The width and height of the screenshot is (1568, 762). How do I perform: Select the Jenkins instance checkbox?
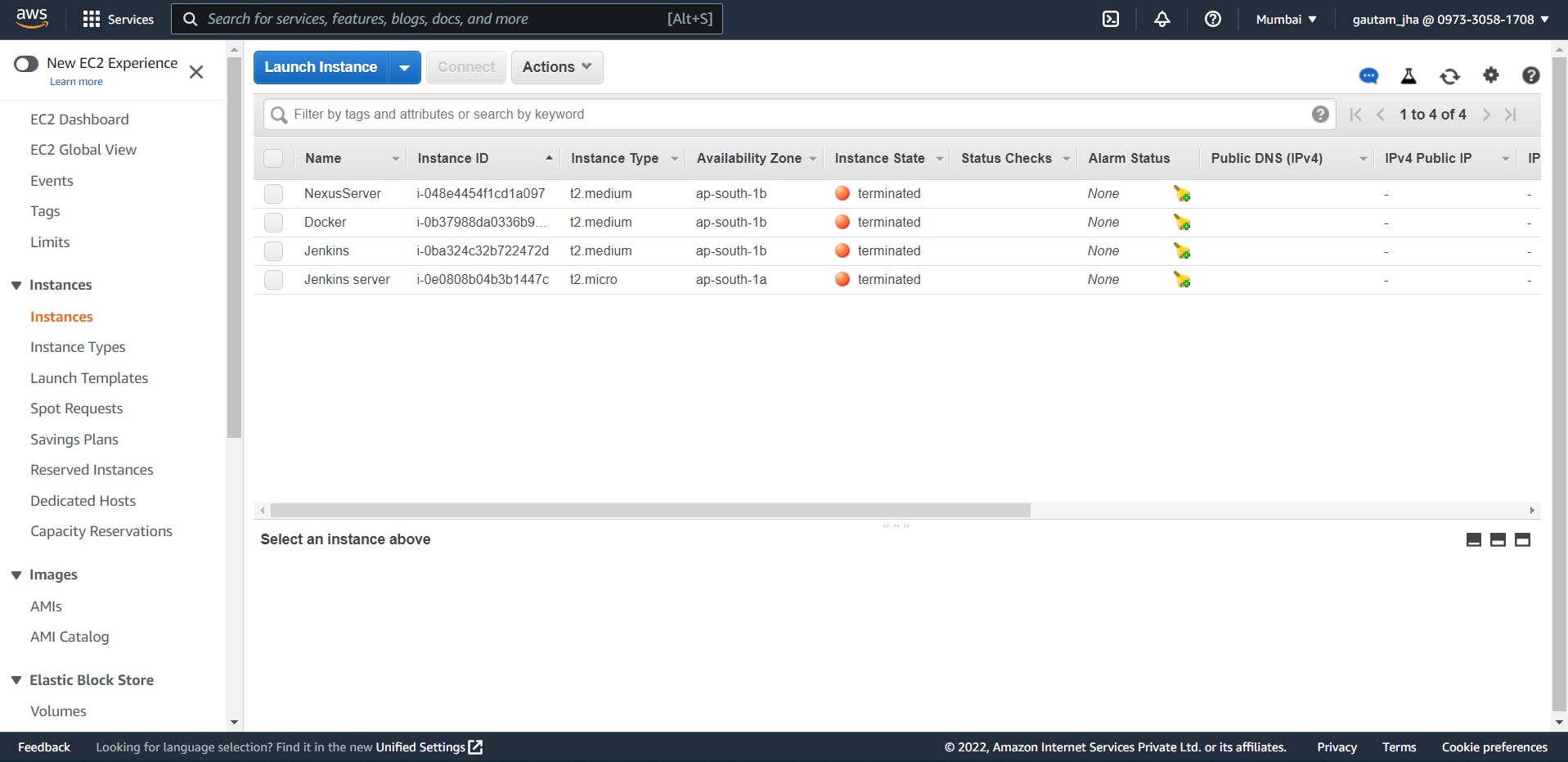273,251
